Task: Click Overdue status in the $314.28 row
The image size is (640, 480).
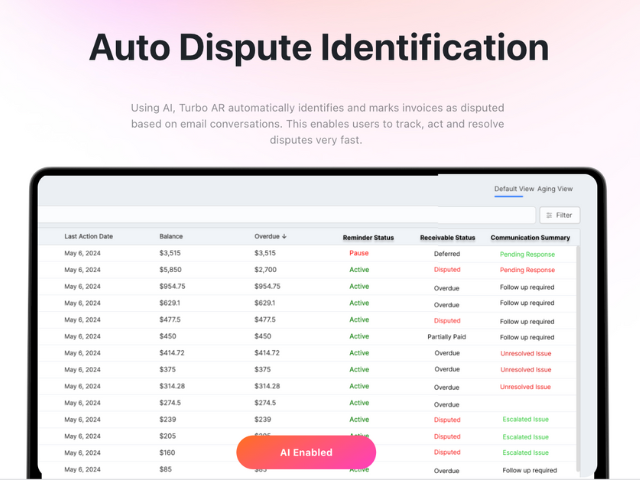Action: 447,387
